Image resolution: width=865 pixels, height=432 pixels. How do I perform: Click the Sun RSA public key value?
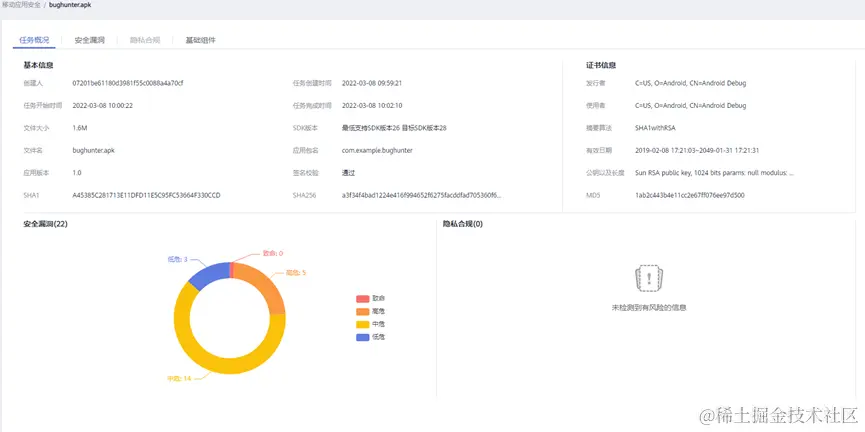[714, 173]
